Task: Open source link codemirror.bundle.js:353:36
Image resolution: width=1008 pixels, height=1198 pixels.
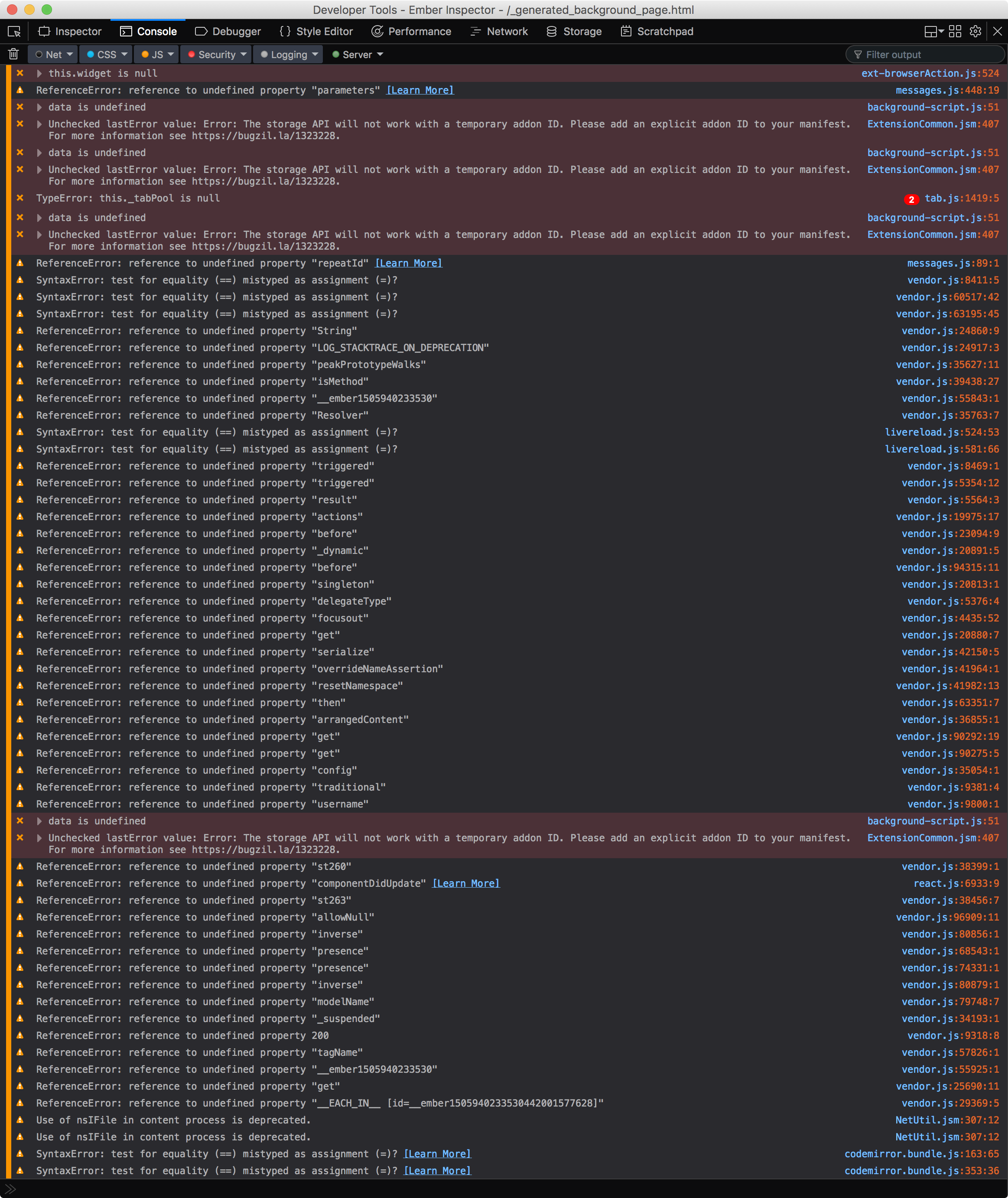Action: 922,1171
